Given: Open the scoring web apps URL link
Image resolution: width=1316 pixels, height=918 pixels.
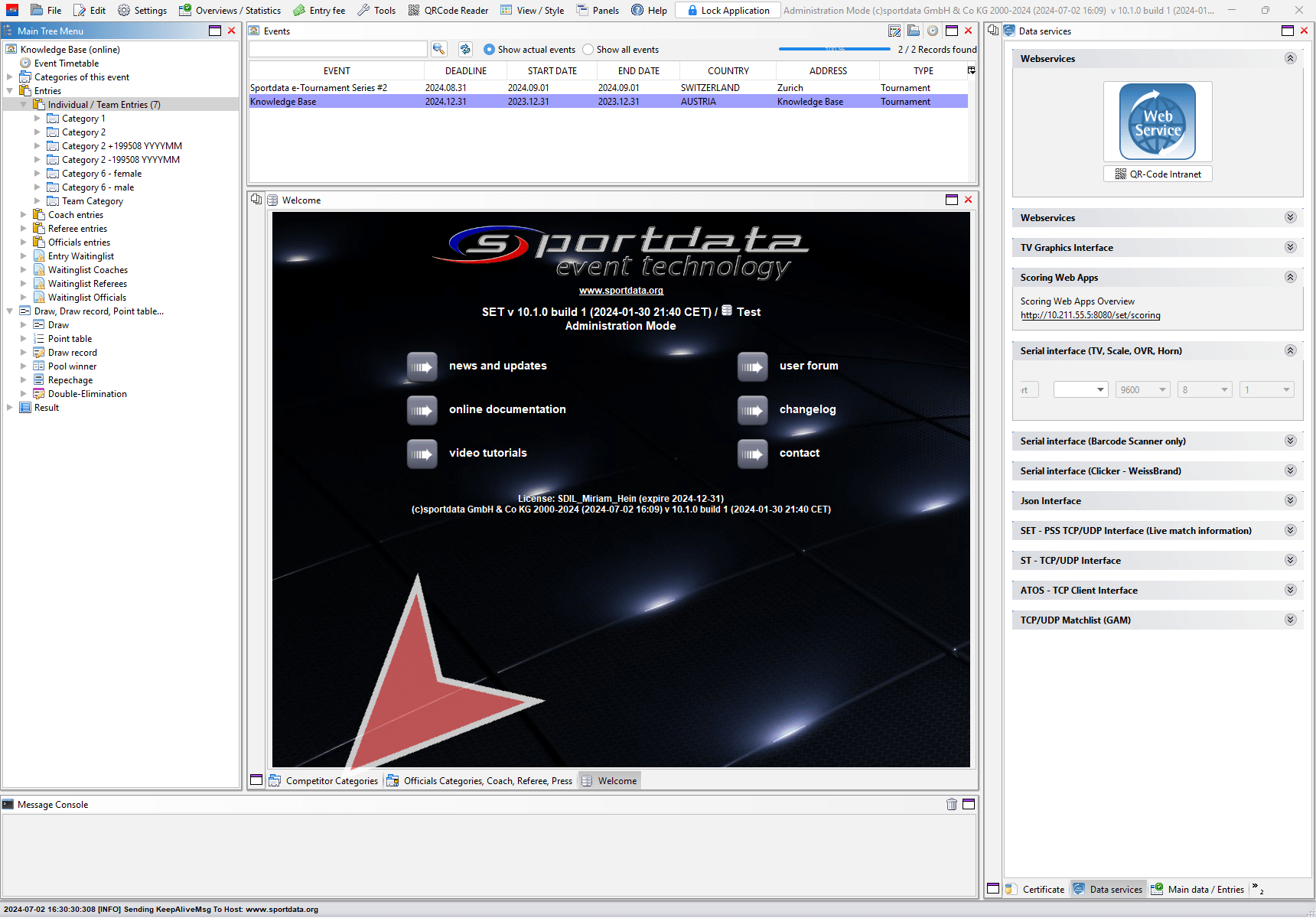Looking at the screenshot, I should tap(1090, 315).
